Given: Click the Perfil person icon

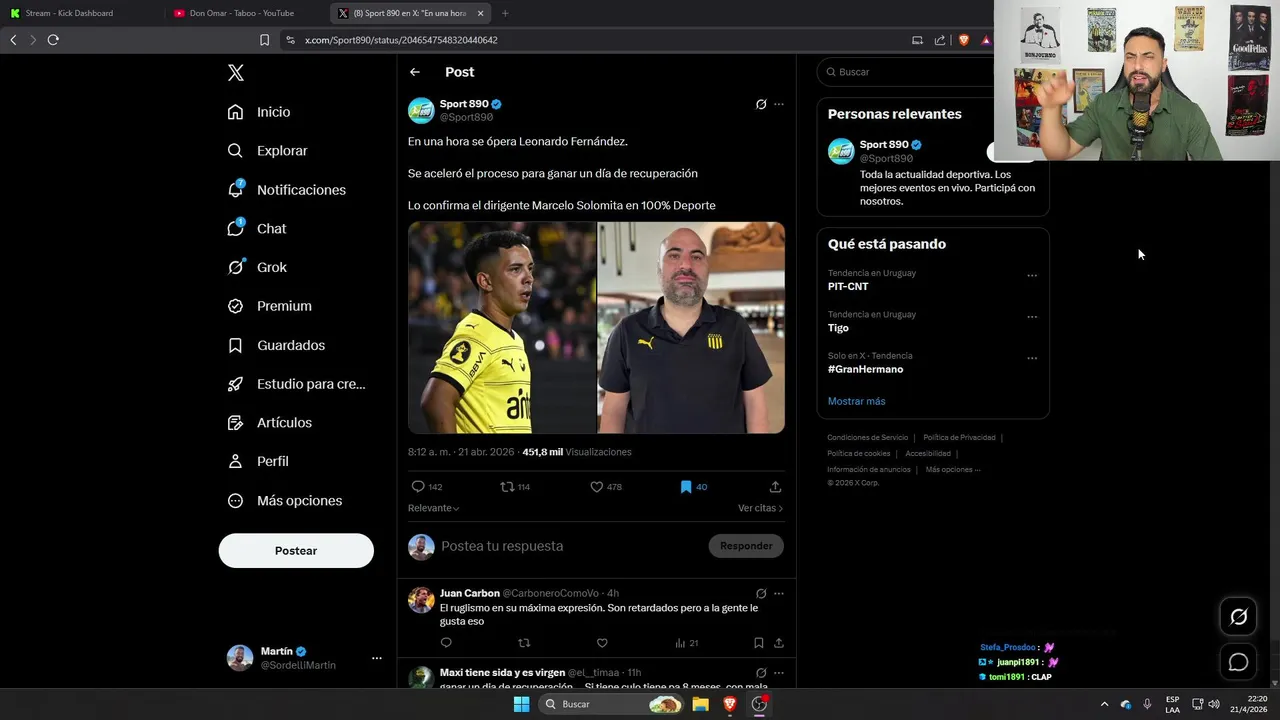Looking at the screenshot, I should click(235, 462).
